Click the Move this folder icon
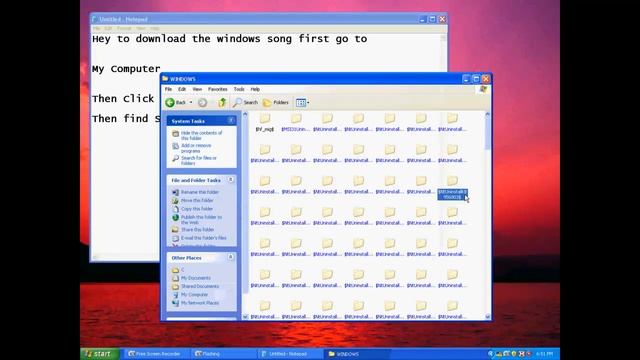The image size is (640, 360). tap(175, 200)
